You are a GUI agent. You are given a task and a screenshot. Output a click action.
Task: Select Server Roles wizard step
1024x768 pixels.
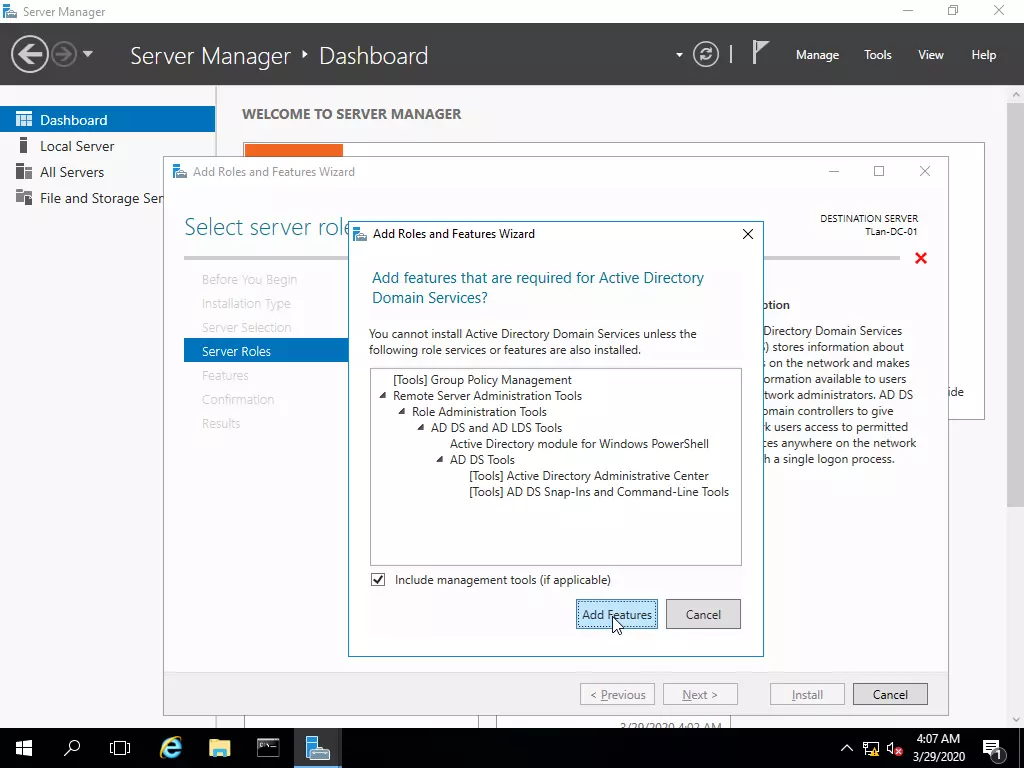click(266, 351)
